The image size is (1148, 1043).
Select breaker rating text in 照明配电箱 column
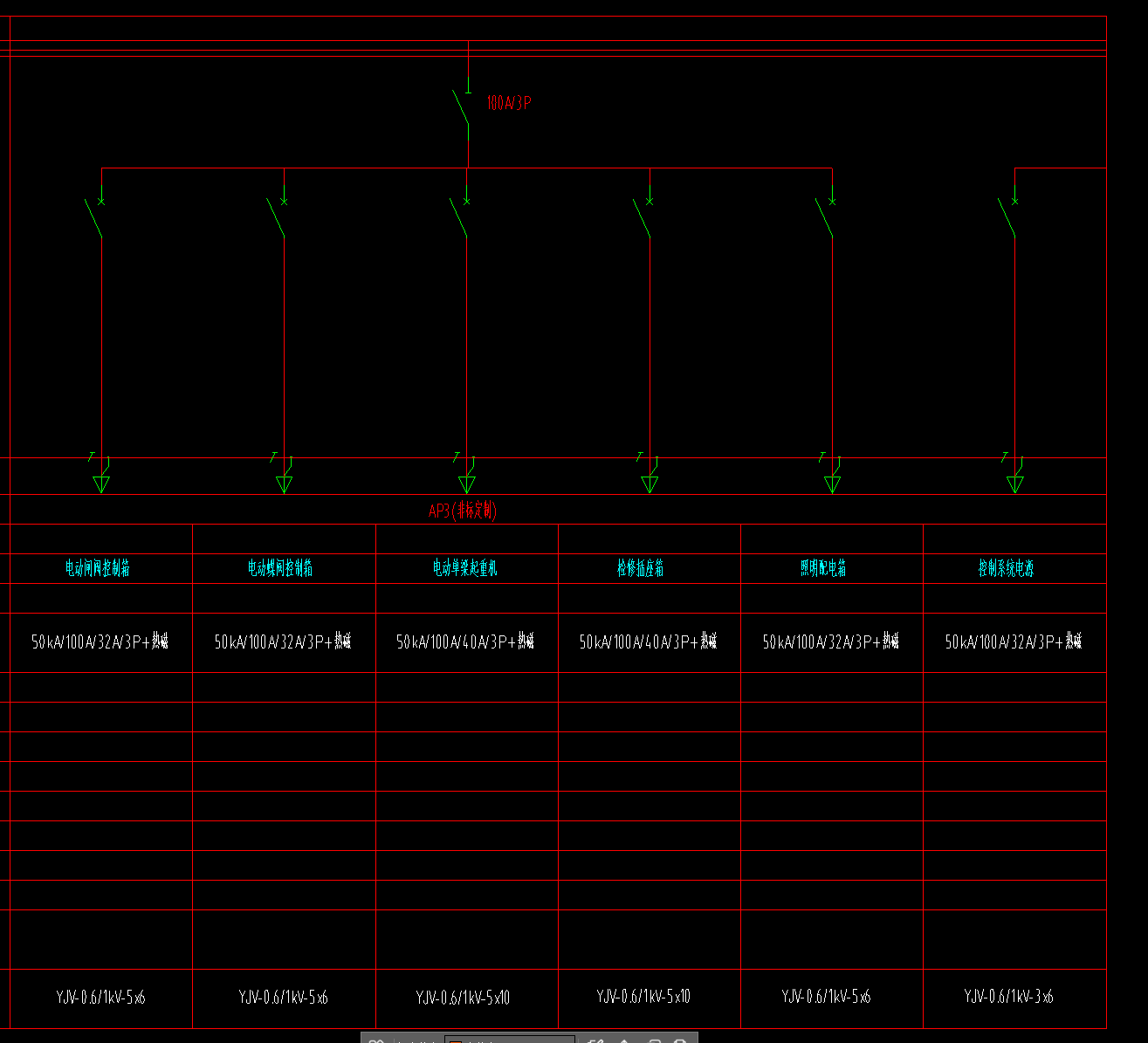coord(831,642)
